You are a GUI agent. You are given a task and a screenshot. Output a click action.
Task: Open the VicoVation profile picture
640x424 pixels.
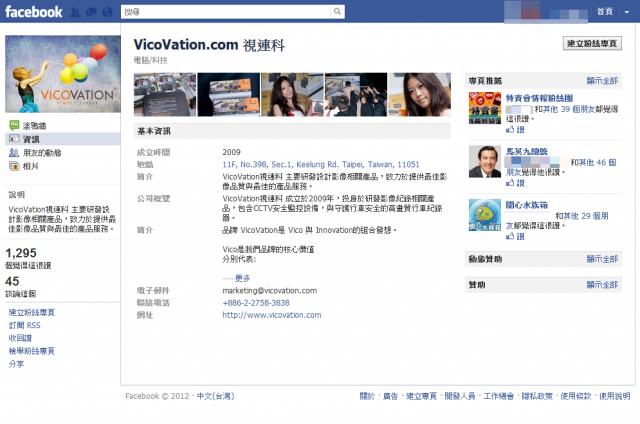[63, 74]
